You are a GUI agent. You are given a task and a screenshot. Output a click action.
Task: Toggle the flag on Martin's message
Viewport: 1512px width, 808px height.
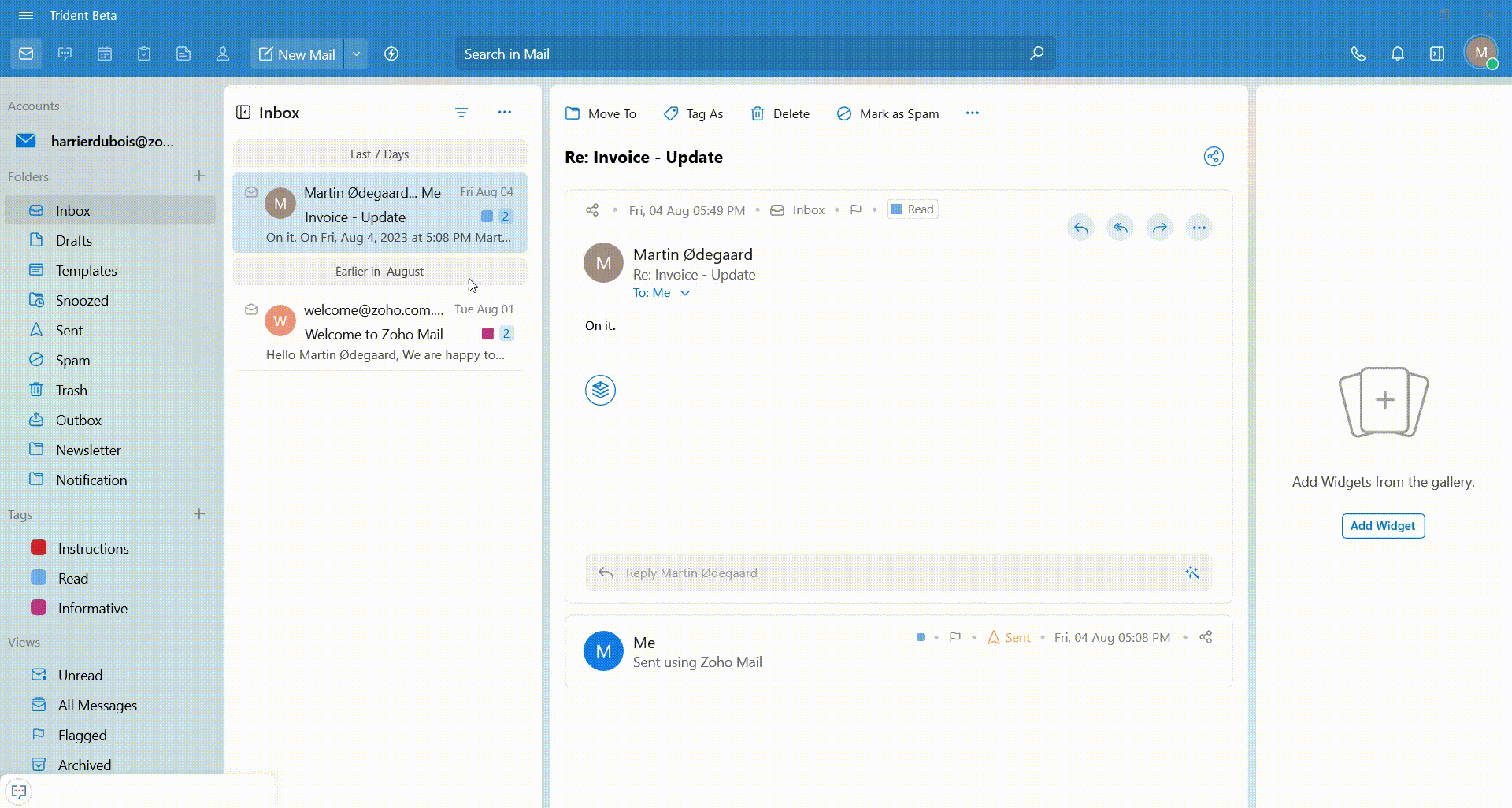point(856,209)
